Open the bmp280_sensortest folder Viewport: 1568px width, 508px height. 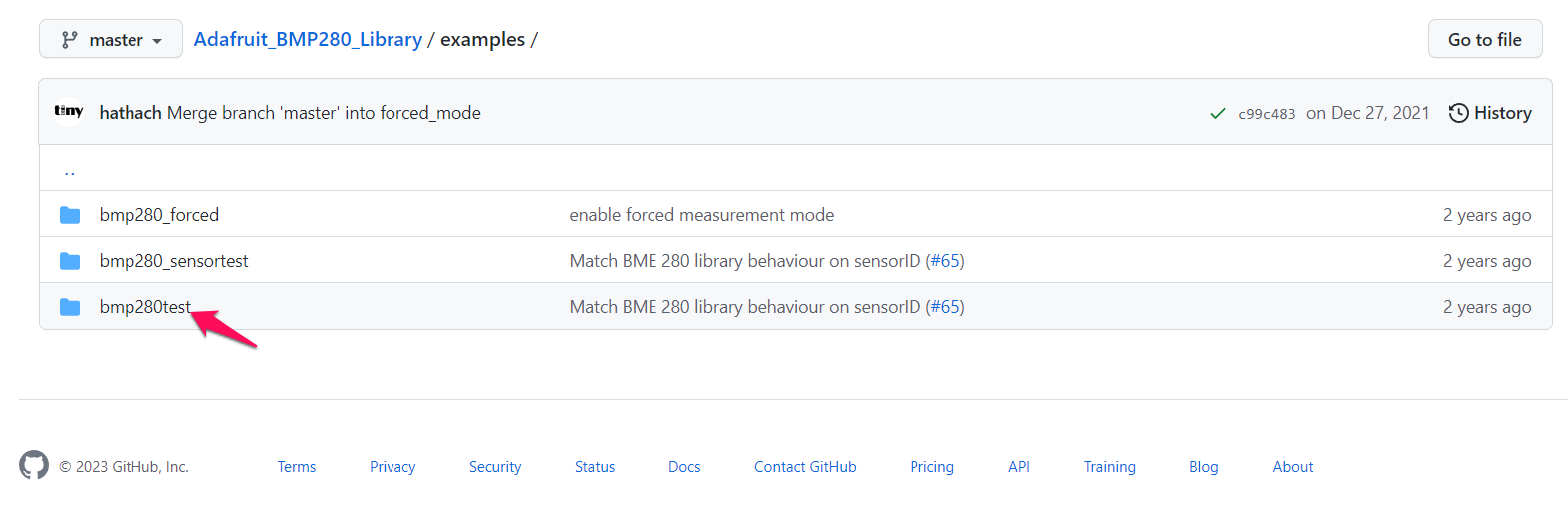[174, 261]
